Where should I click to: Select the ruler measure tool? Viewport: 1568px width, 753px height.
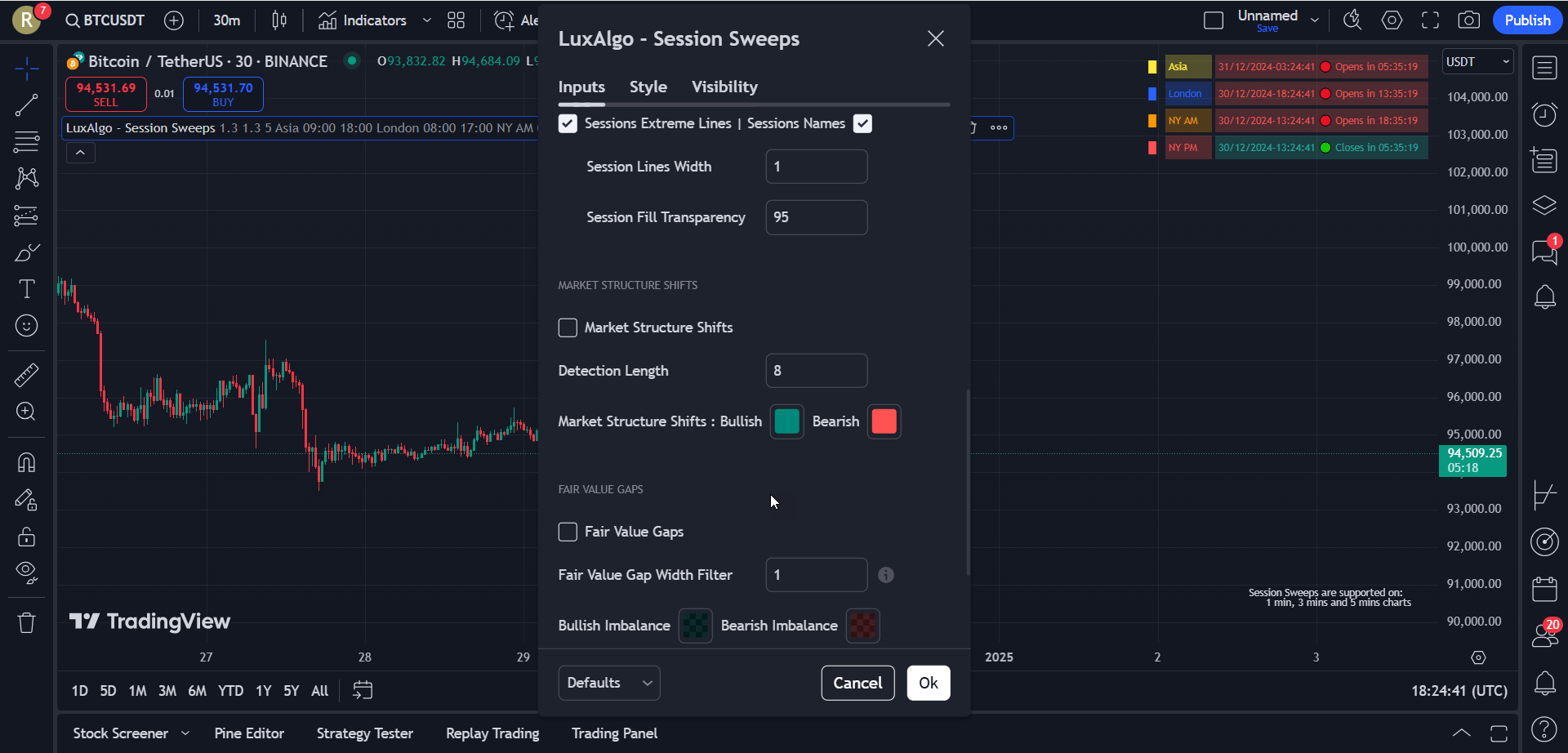[26, 375]
